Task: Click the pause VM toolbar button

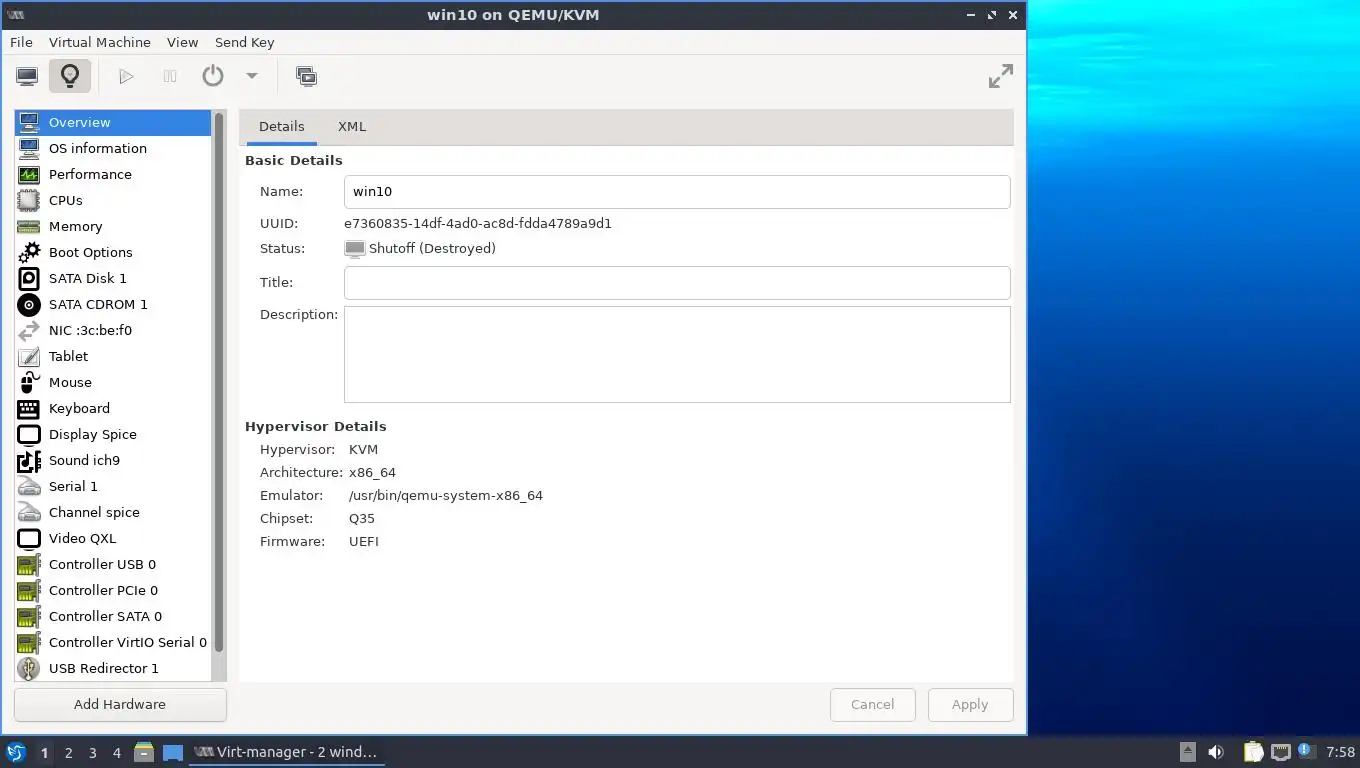Action: tap(170, 76)
